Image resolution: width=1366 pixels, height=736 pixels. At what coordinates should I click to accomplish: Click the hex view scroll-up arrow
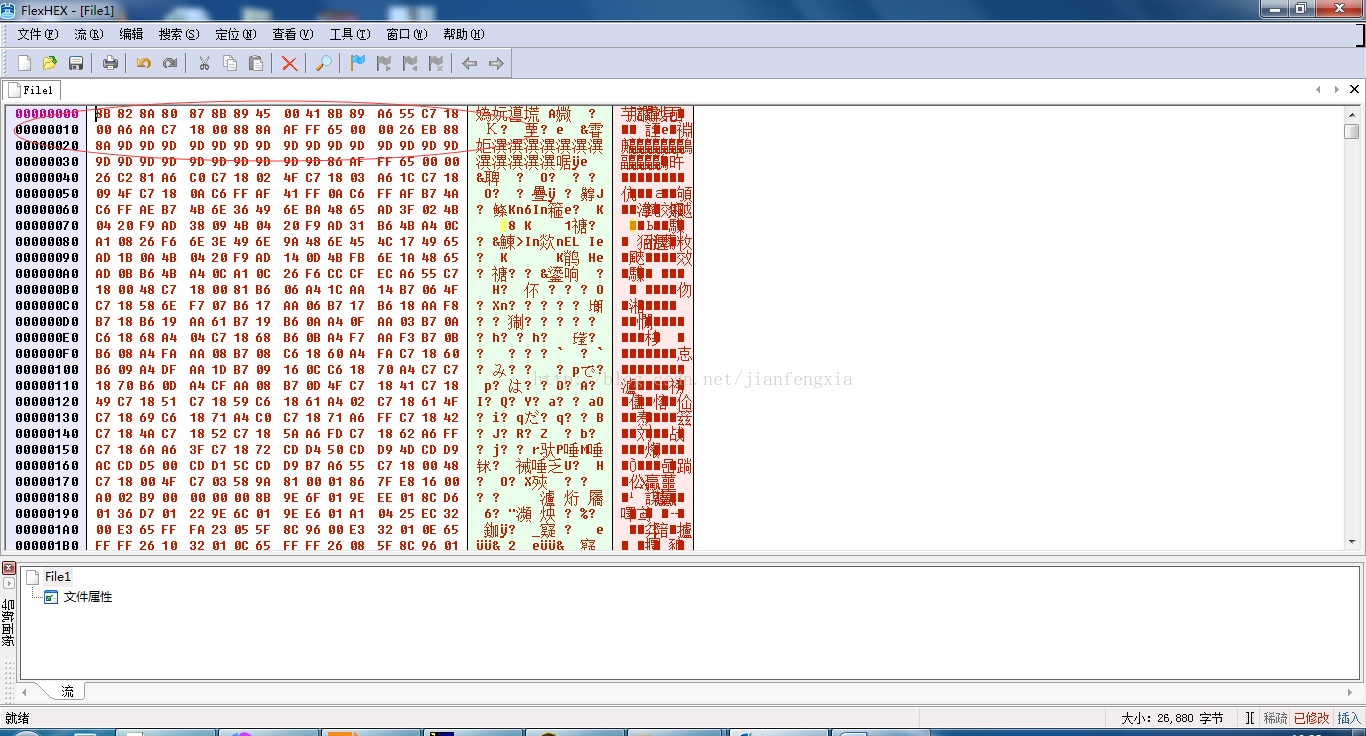click(x=1352, y=114)
